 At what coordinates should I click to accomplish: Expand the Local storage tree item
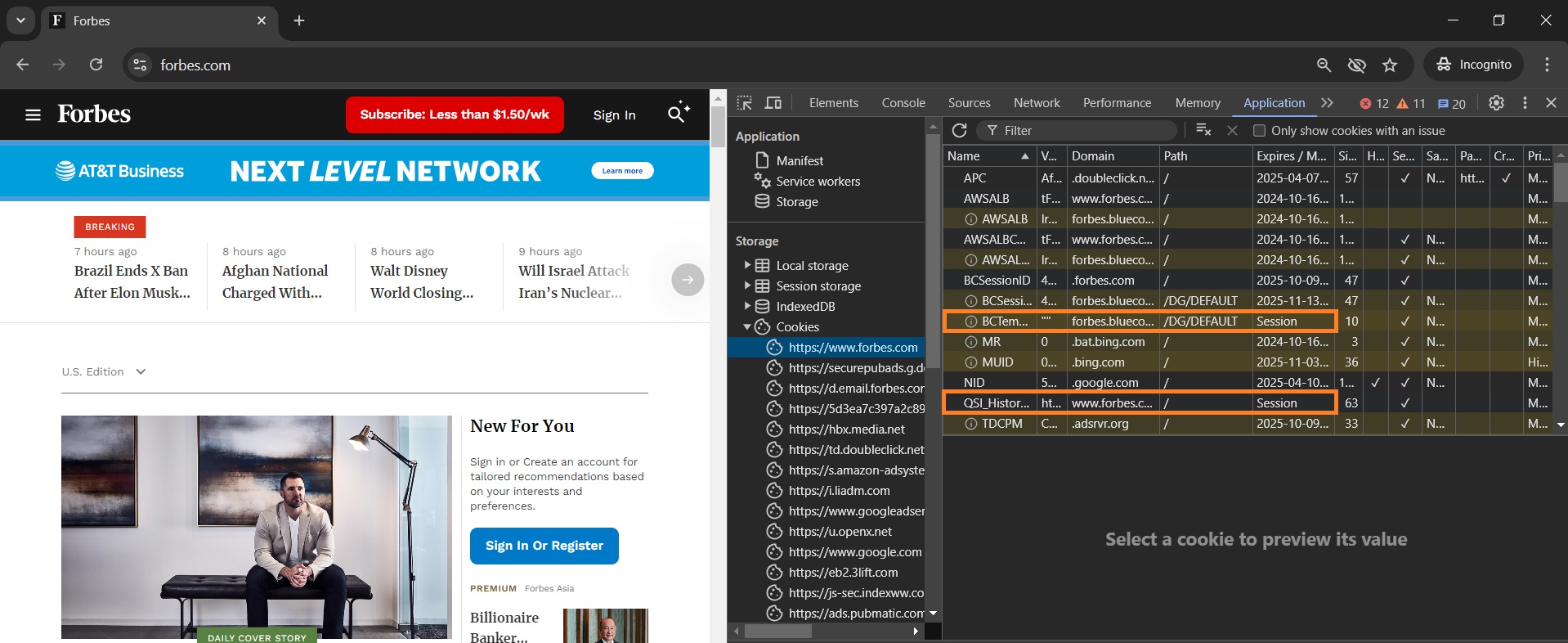pyautogui.click(x=747, y=265)
